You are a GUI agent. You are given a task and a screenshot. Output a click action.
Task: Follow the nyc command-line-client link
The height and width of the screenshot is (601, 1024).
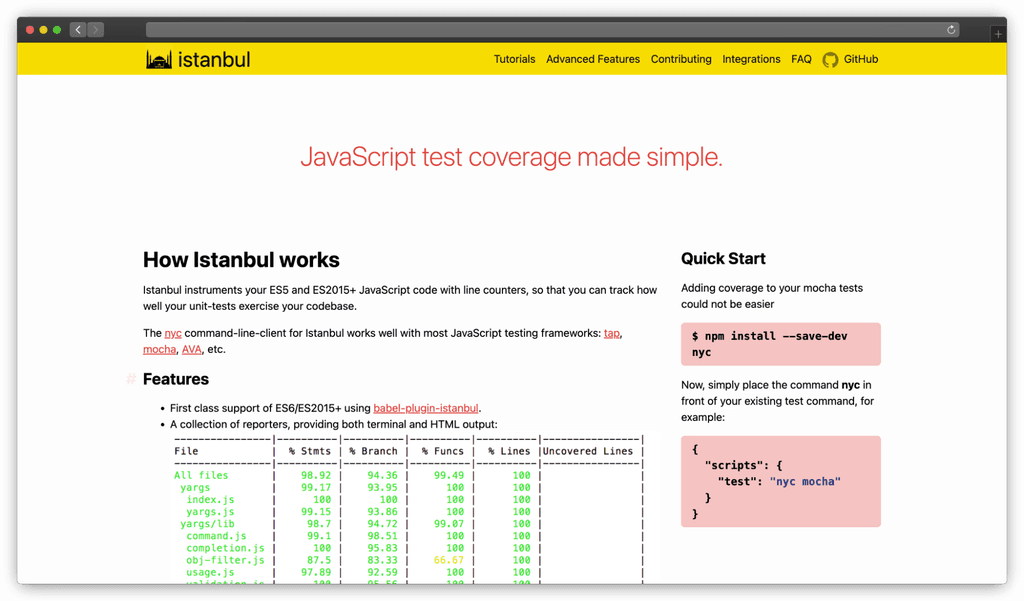172,333
